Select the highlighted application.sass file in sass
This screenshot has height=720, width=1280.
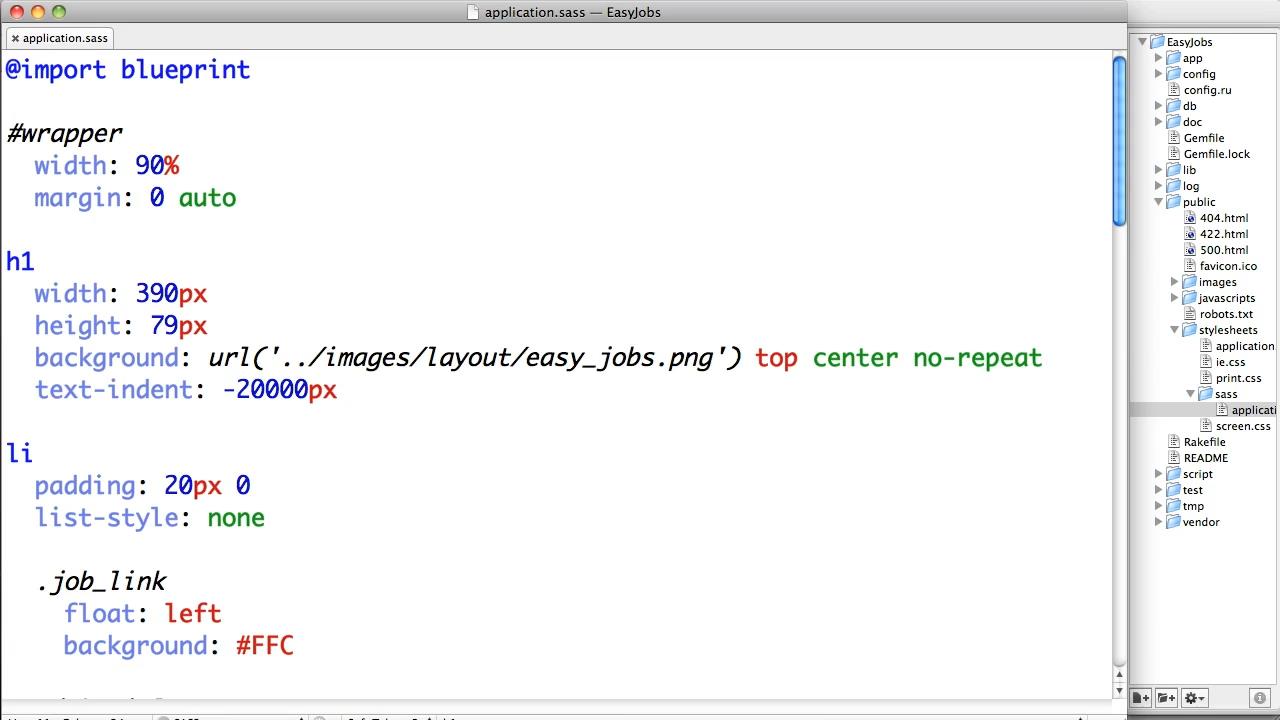click(x=1204, y=410)
